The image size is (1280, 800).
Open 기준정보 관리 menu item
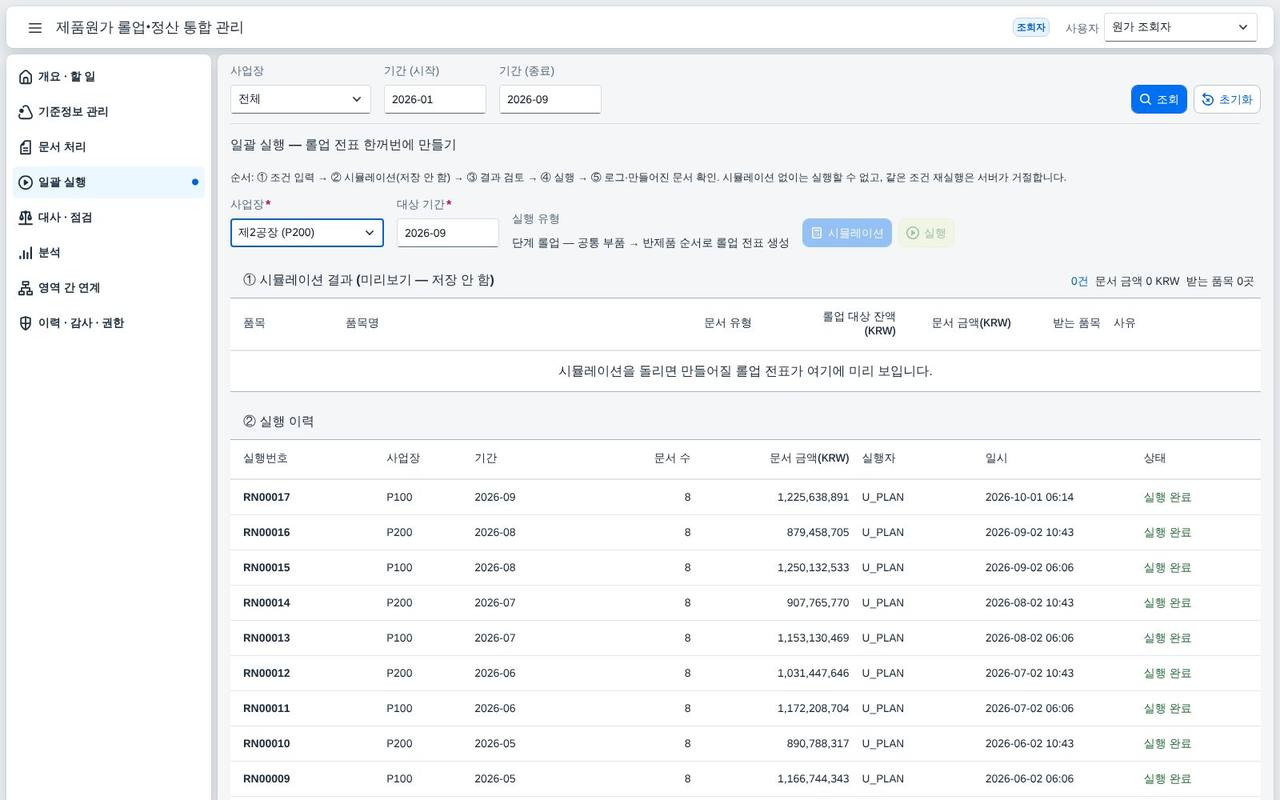click(110, 112)
